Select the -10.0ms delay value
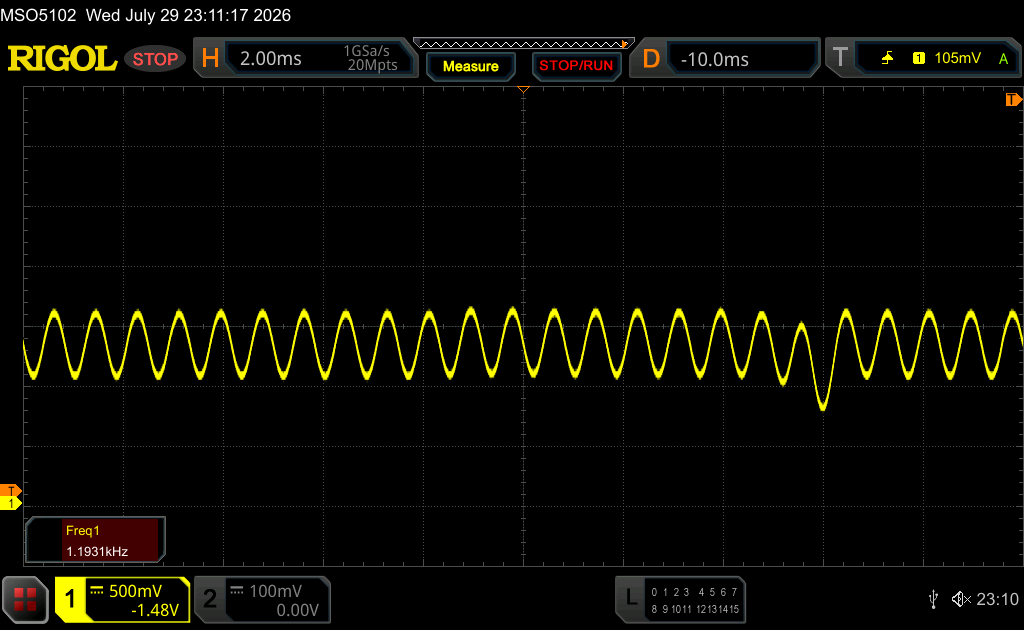This screenshot has width=1024, height=630. coord(714,59)
